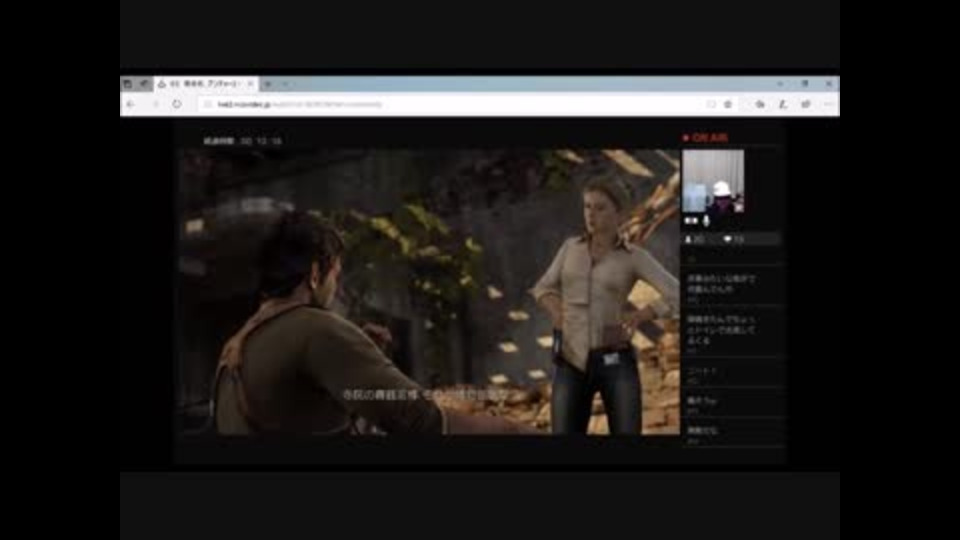Click the main game video stream
The height and width of the screenshot is (540, 960).
click(429, 292)
